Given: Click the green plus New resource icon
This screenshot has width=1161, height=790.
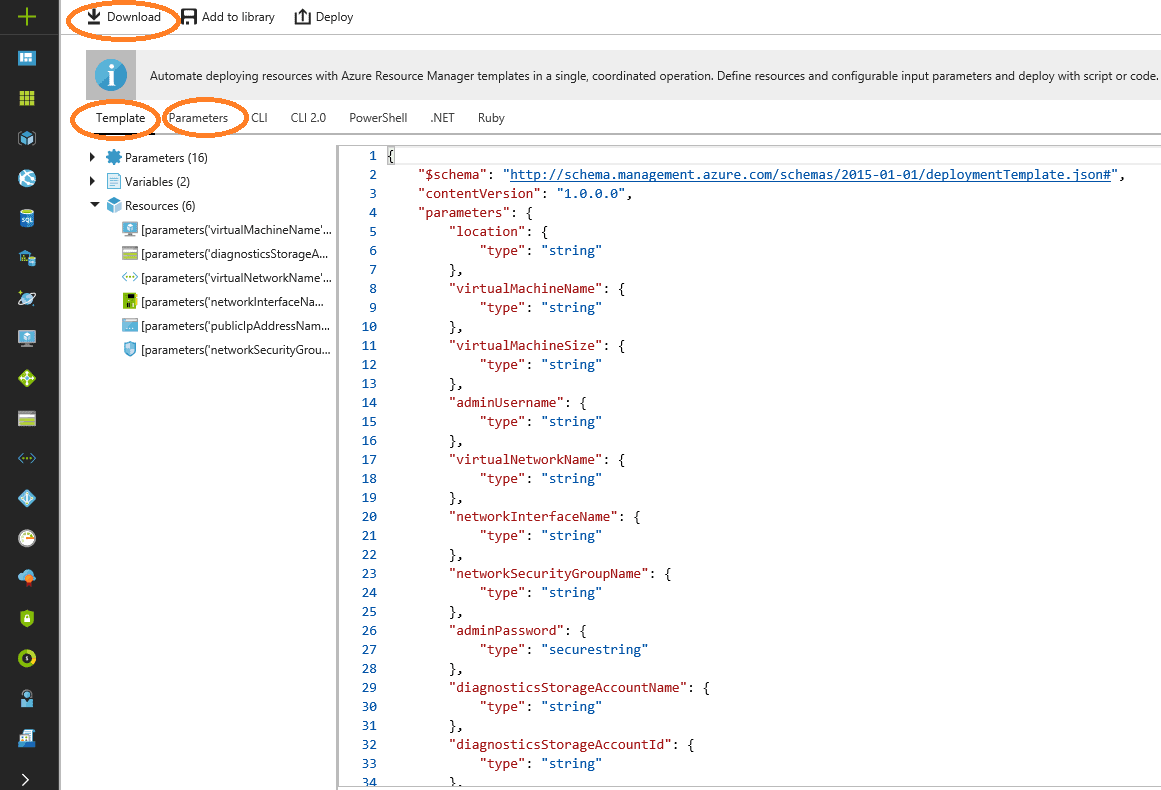Looking at the screenshot, I should 27,16.
